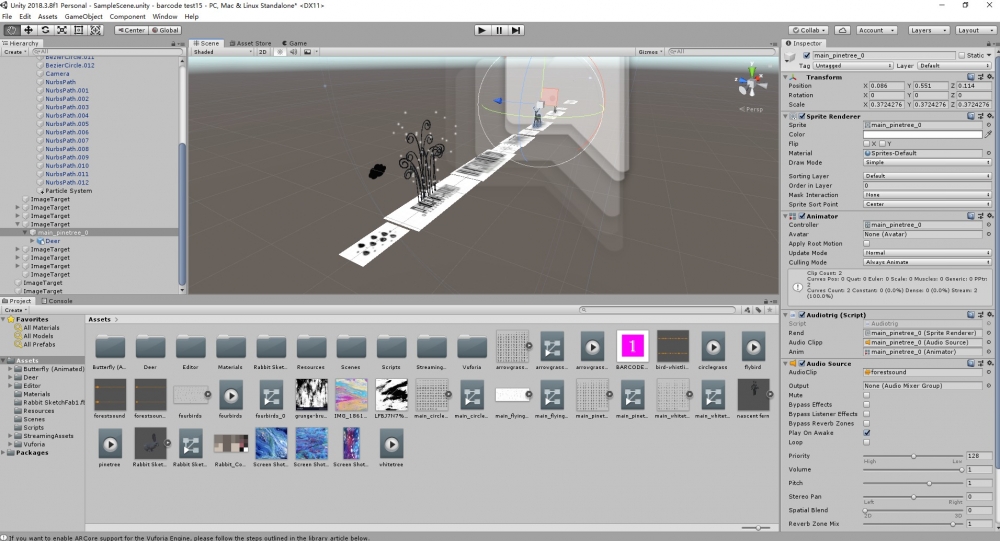Screen dimensions: 1000x541
Task: Click the Position X input field
Action: (x=887, y=85)
